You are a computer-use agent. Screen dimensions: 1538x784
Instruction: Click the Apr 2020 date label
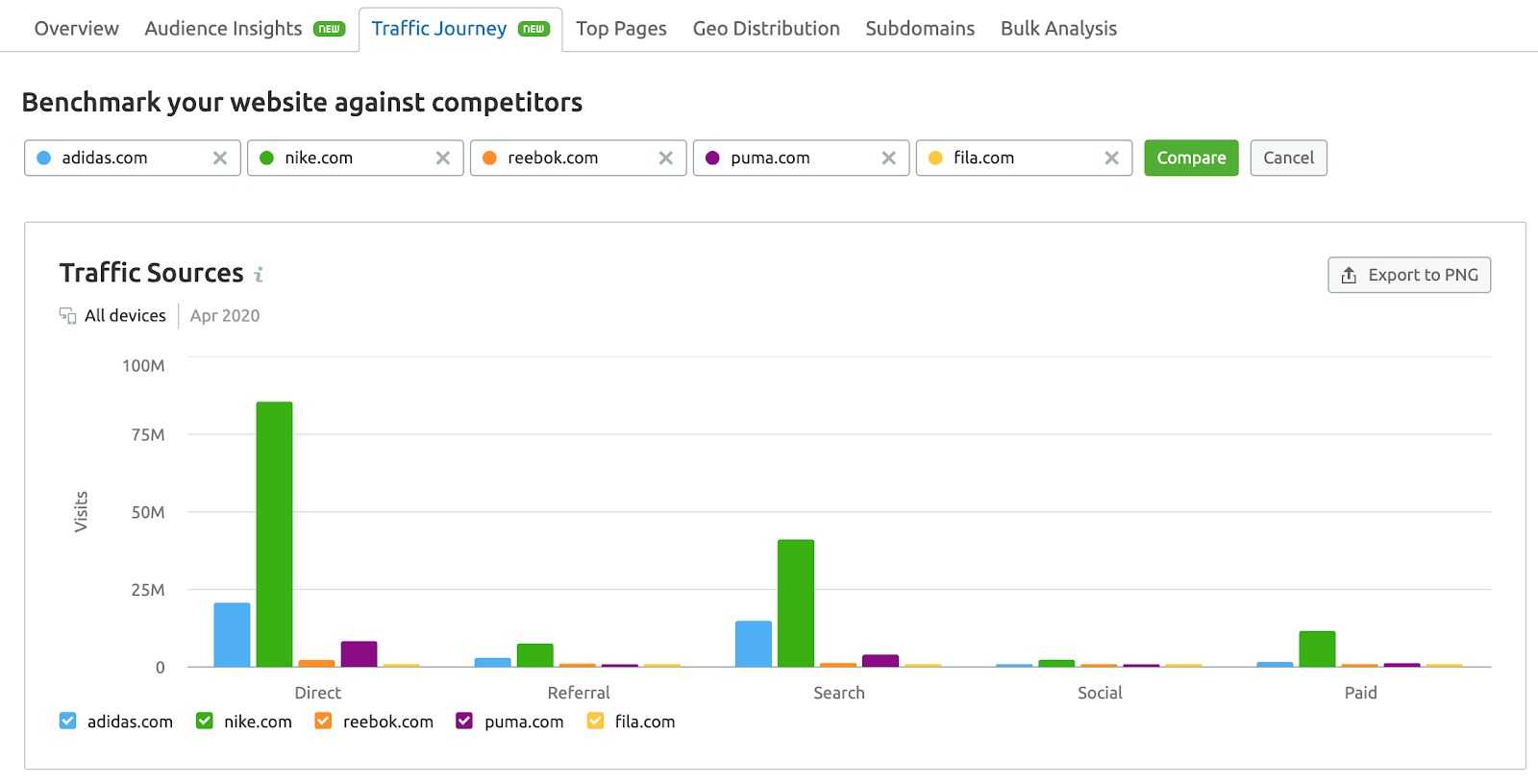[x=225, y=315]
